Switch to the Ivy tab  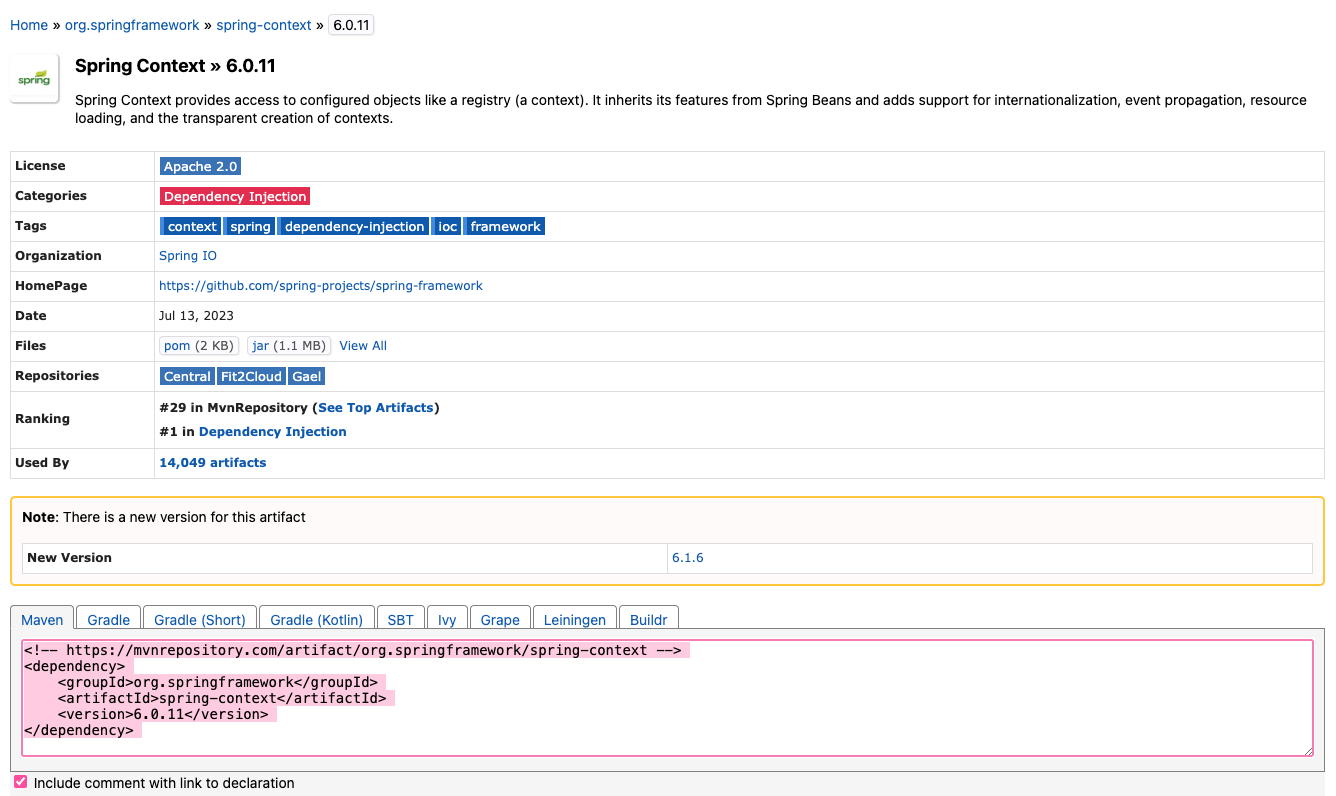click(447, 619)
